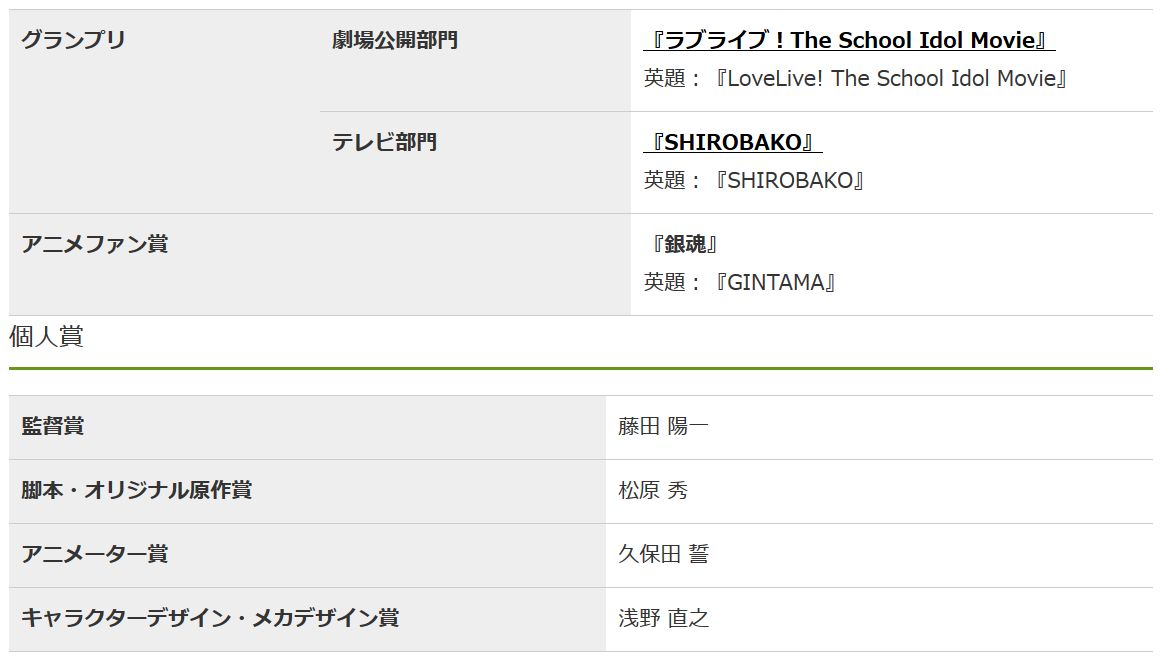The image size is (1162, 660).
Task: Click the キャラクターデザイン・メカデザイン賞 label
Action: (x=210, y=618)
